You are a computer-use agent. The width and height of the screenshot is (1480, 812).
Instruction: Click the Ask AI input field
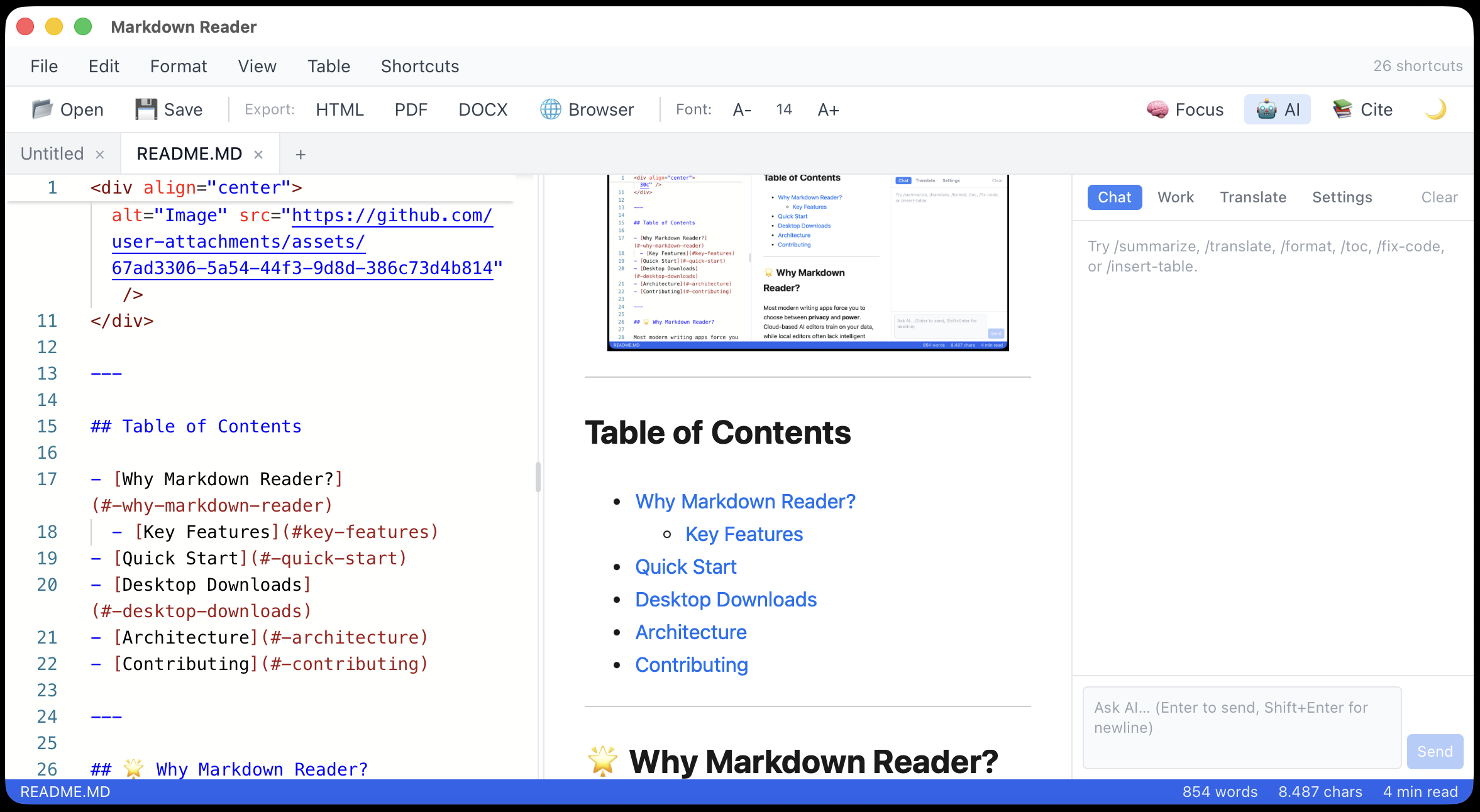(1242, 727)
